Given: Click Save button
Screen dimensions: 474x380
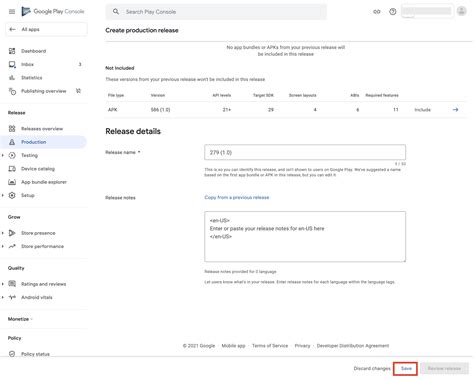Looking at the screenshot, I should (x=406, y=368).
